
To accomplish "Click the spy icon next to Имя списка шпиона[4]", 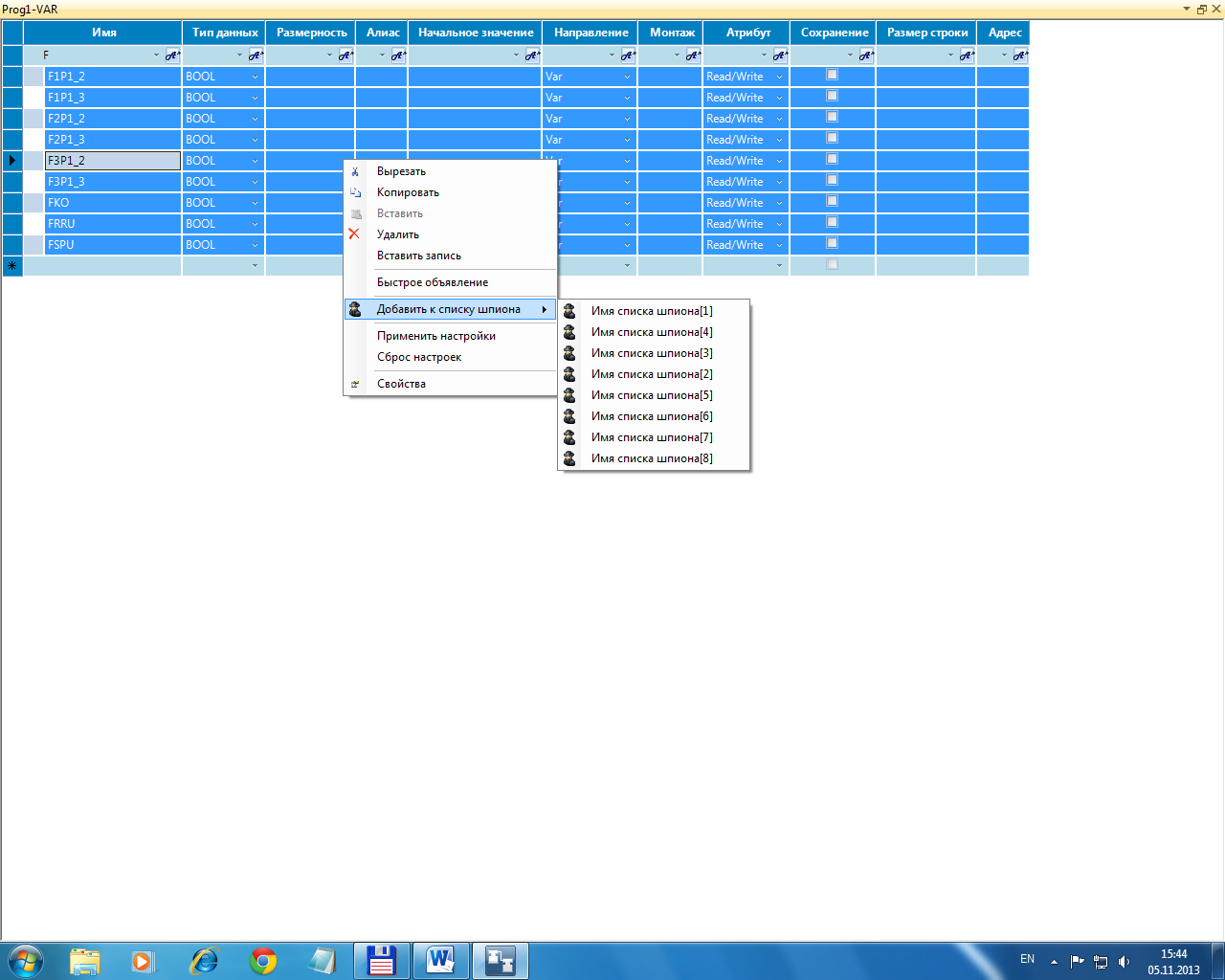I will (x=569, y=331).
